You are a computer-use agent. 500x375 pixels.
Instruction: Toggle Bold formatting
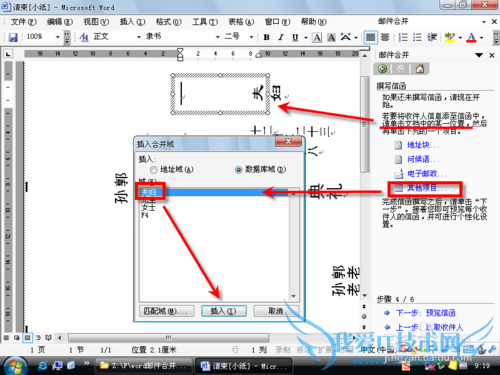pyautogui.click(x=266, y=37)
